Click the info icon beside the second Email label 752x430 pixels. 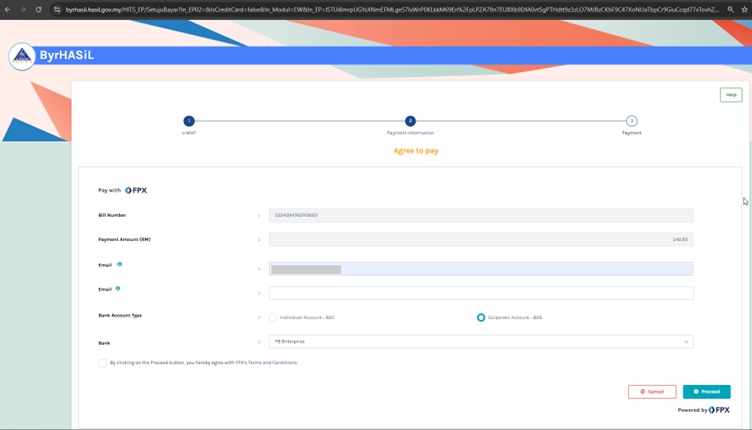[118, 289]
